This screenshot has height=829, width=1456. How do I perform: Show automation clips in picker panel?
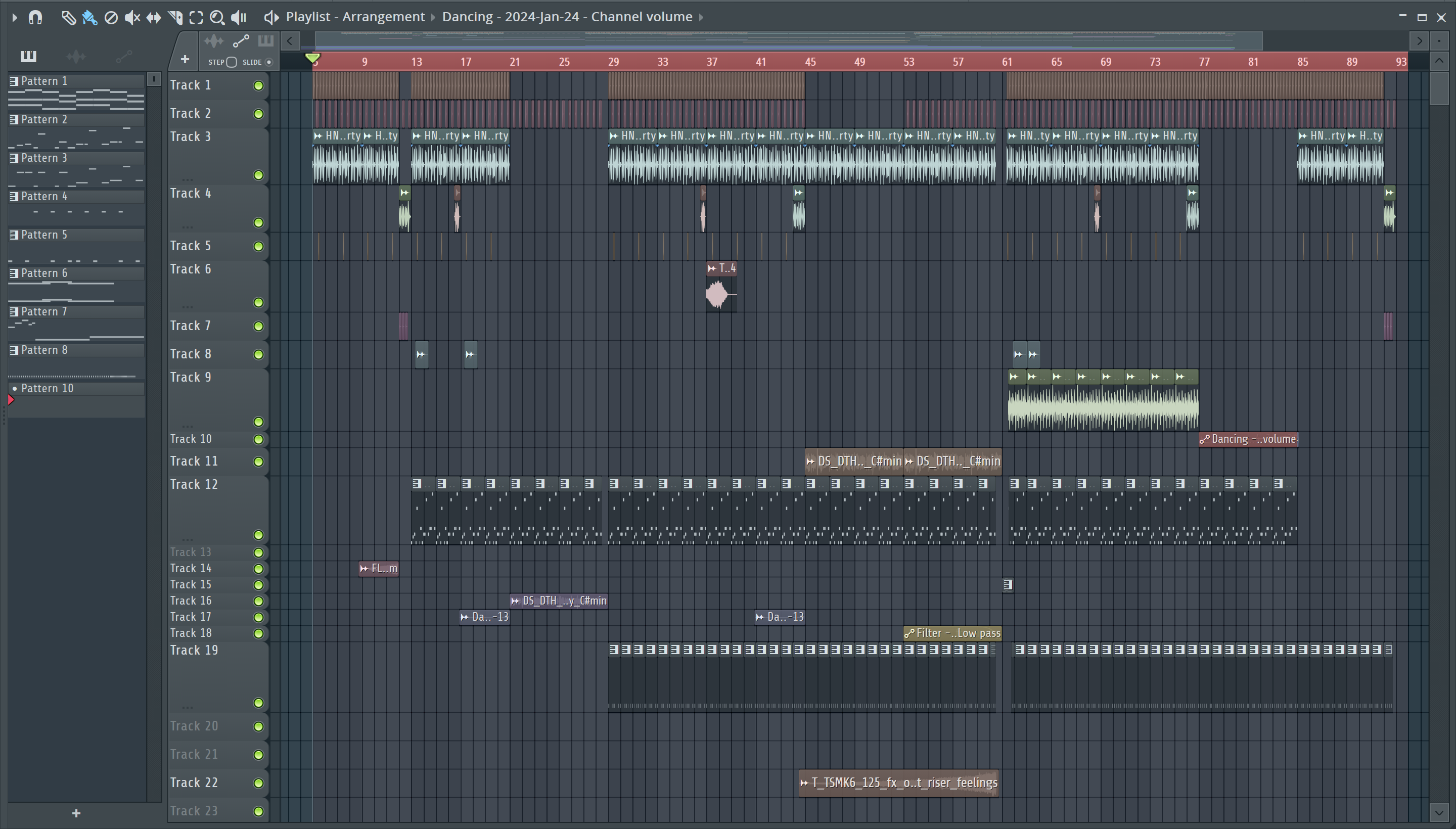tap(123, 56)
